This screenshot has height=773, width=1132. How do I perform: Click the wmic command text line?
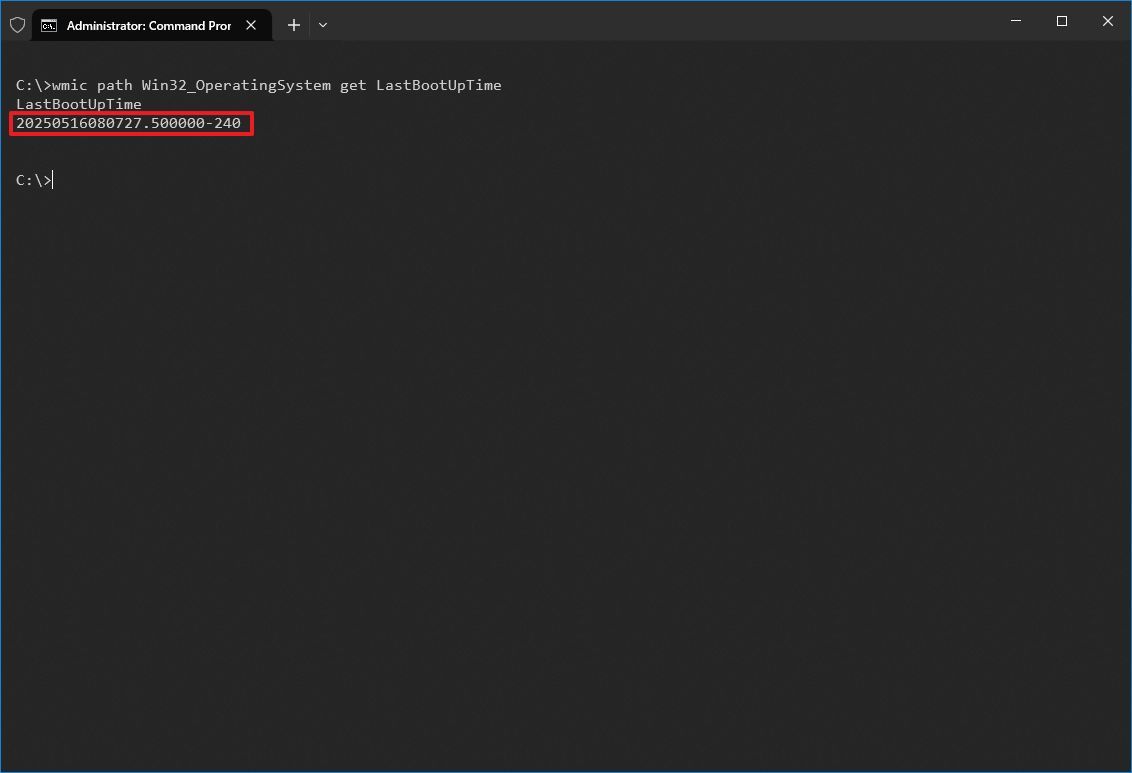pyautogui.click(x=258, y=85)
